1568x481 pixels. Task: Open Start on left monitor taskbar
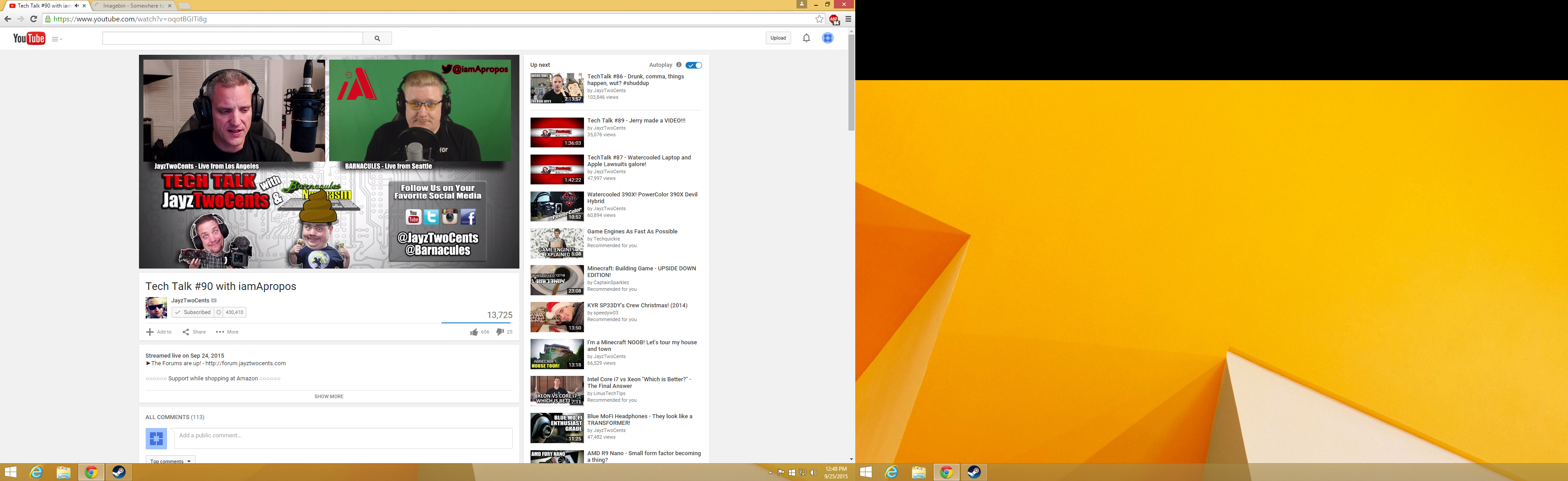point(10,472)
